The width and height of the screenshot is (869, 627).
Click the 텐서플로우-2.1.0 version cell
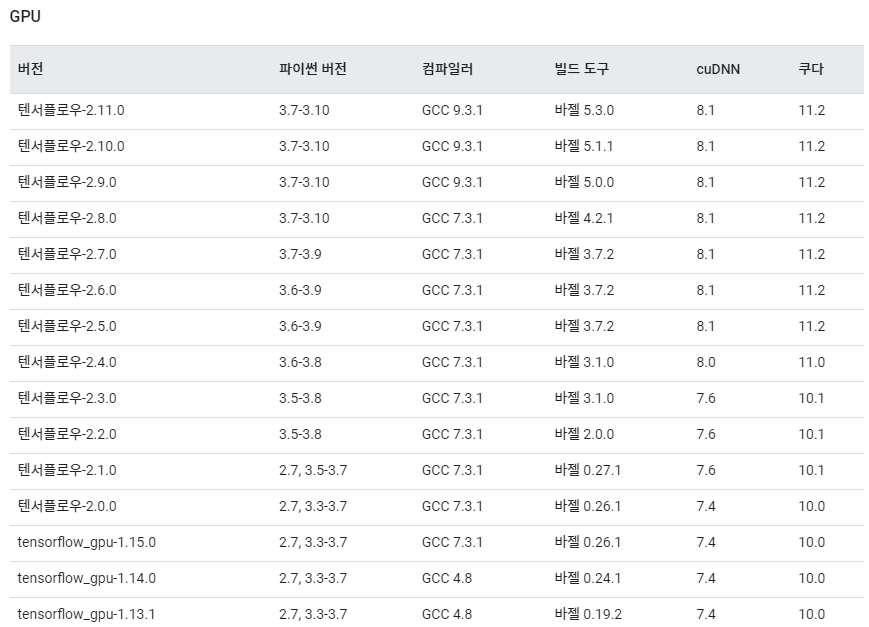(x=67, y=470)
